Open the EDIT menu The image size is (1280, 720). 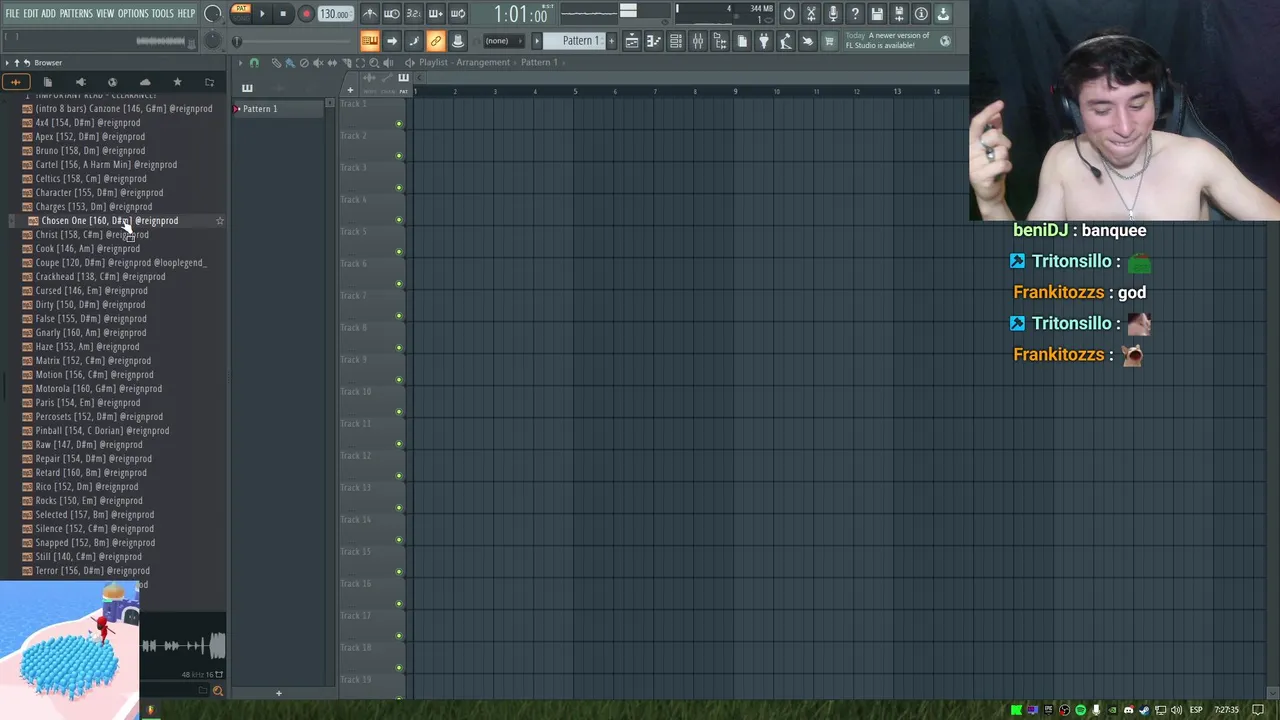tap(31, 14)
